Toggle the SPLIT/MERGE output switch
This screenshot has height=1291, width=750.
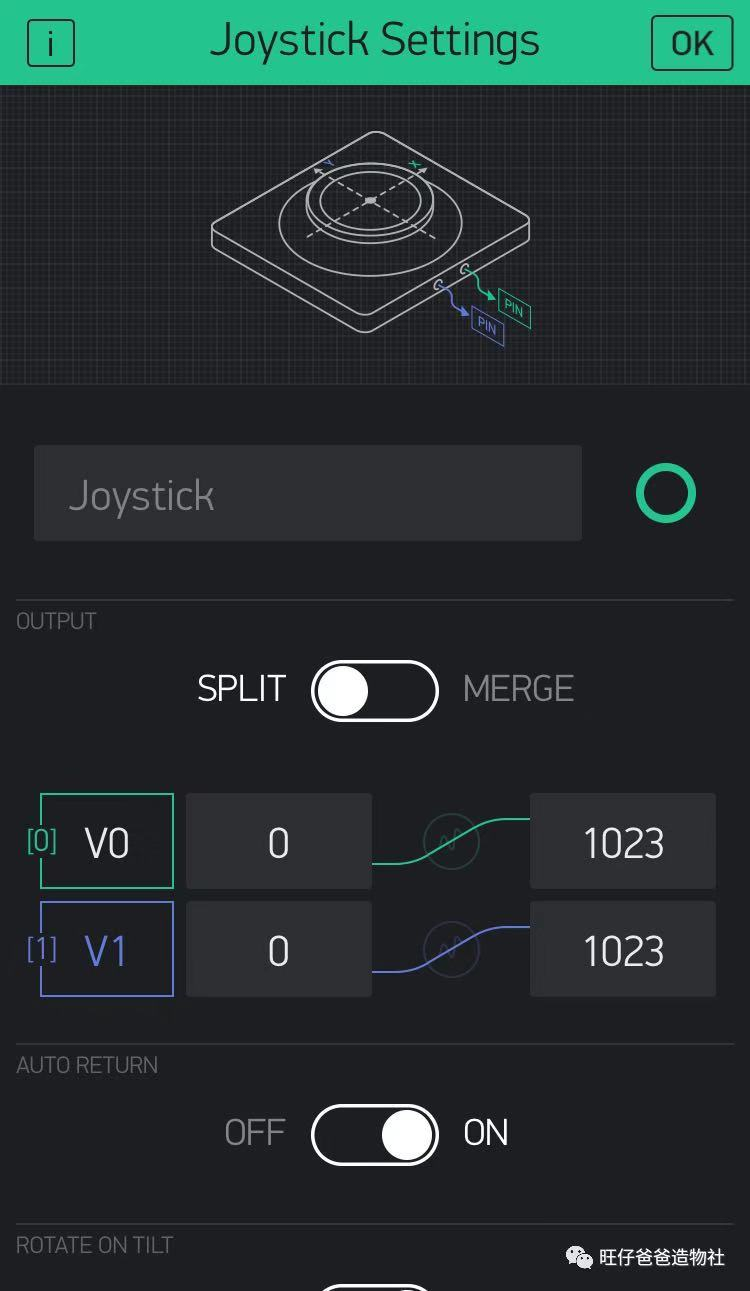[375, 690]
